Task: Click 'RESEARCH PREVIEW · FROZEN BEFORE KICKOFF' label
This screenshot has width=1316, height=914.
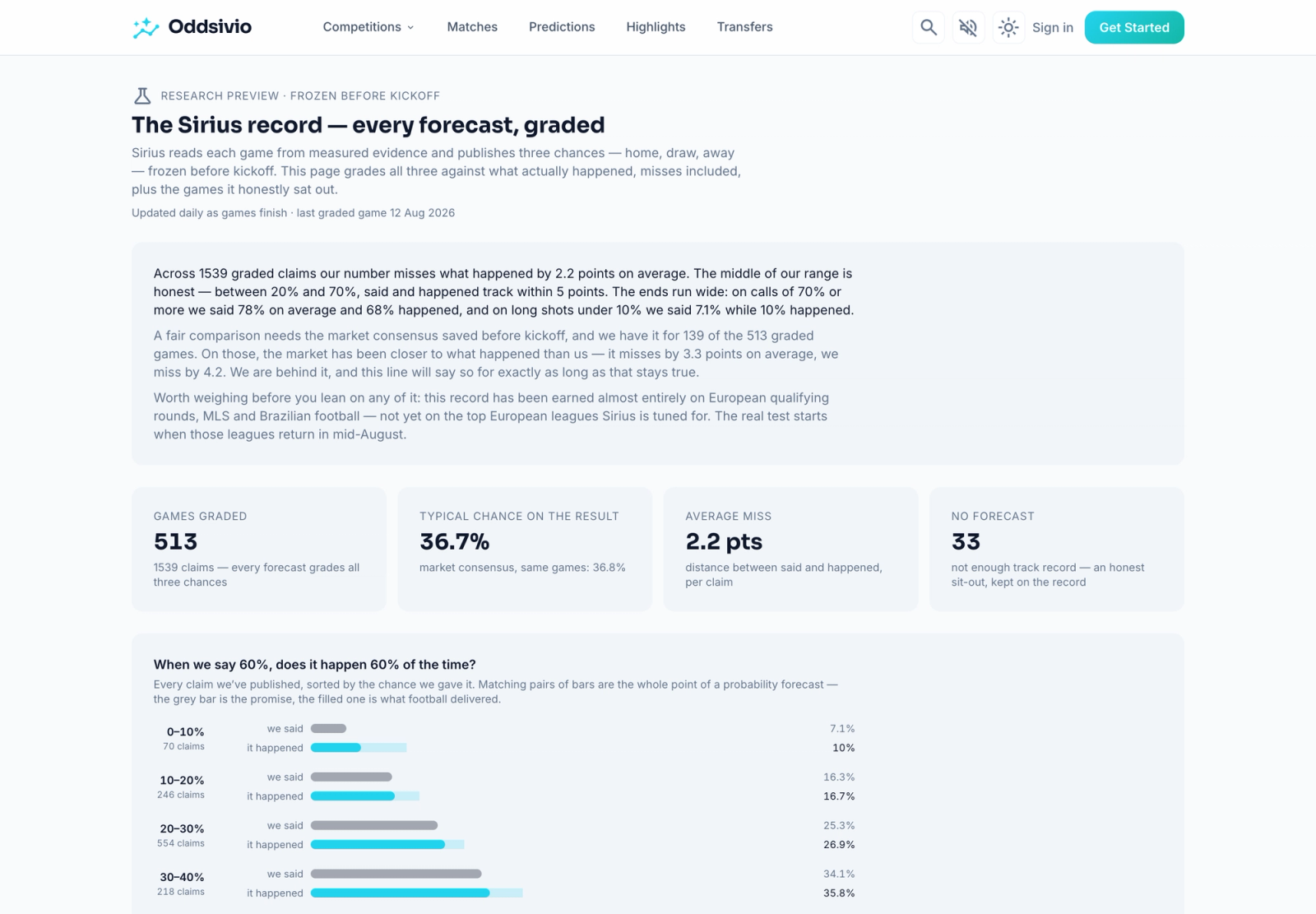Action: tap(300, 96)
